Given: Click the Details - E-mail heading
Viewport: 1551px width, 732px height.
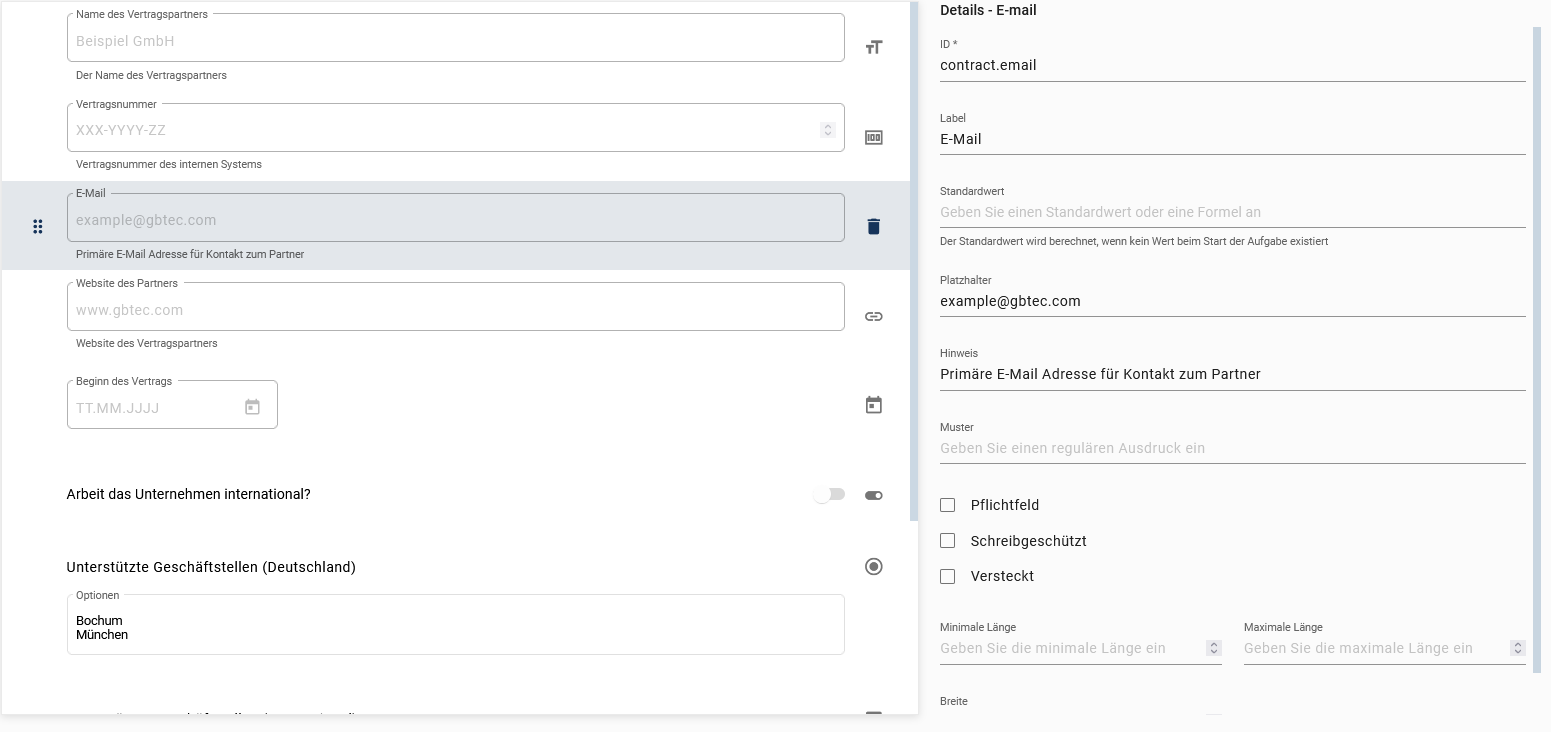Looking at the screenshot, I should tap(988, 10).
